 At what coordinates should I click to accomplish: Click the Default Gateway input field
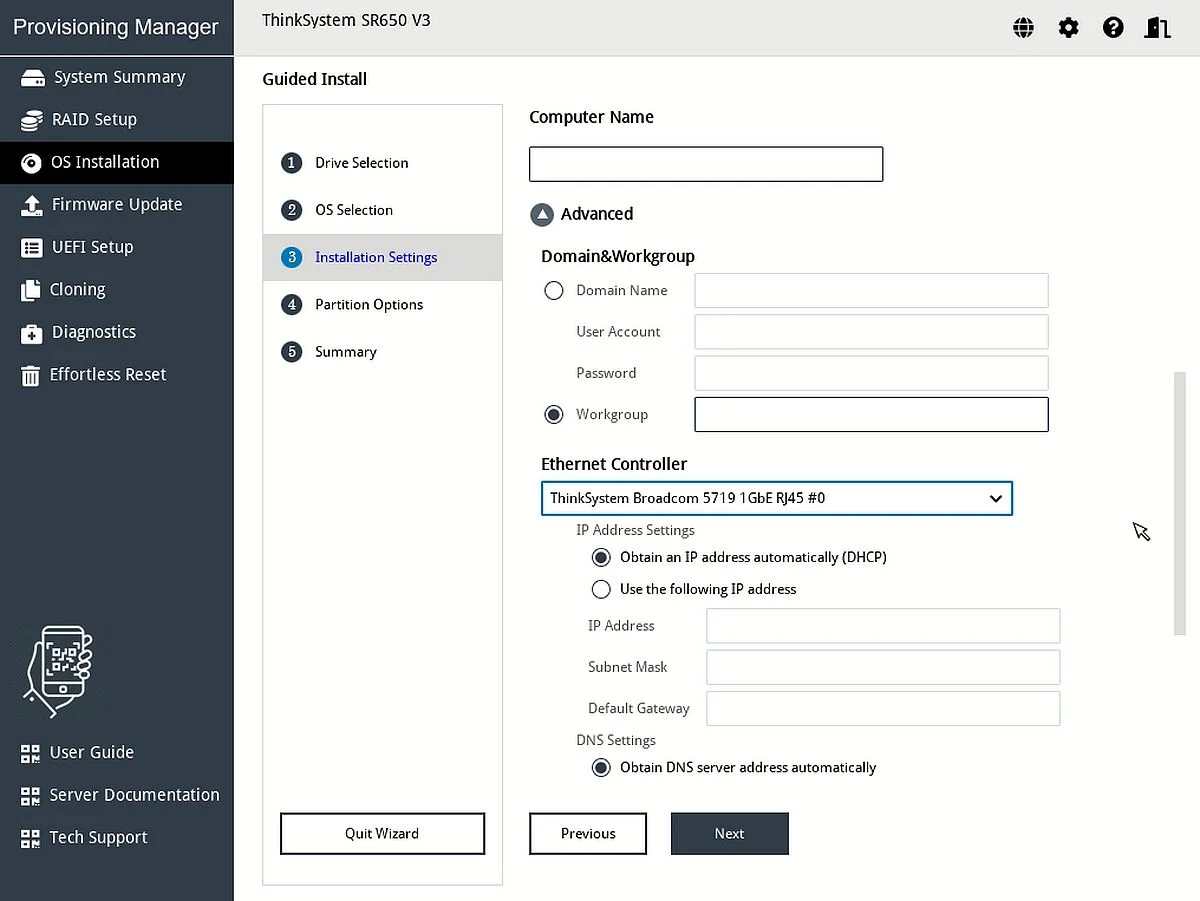(883, 708)
